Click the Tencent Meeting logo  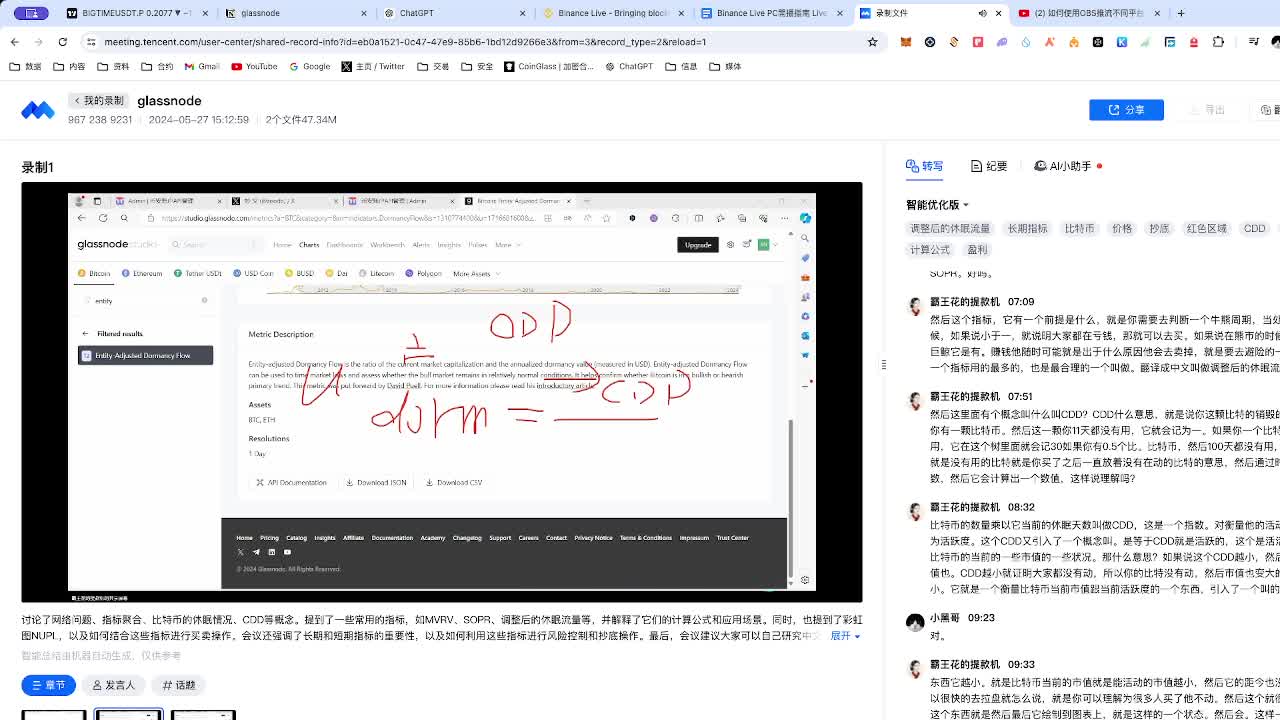(x=38, y=110)
